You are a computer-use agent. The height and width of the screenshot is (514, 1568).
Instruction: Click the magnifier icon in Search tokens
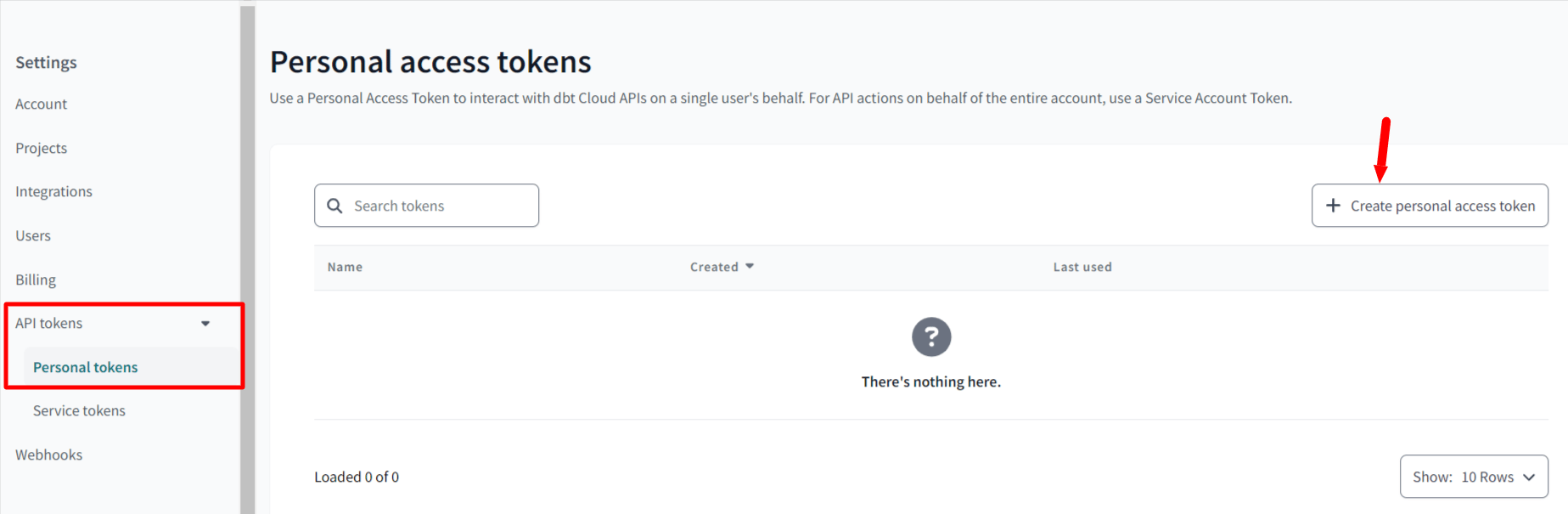coord(334,206)
